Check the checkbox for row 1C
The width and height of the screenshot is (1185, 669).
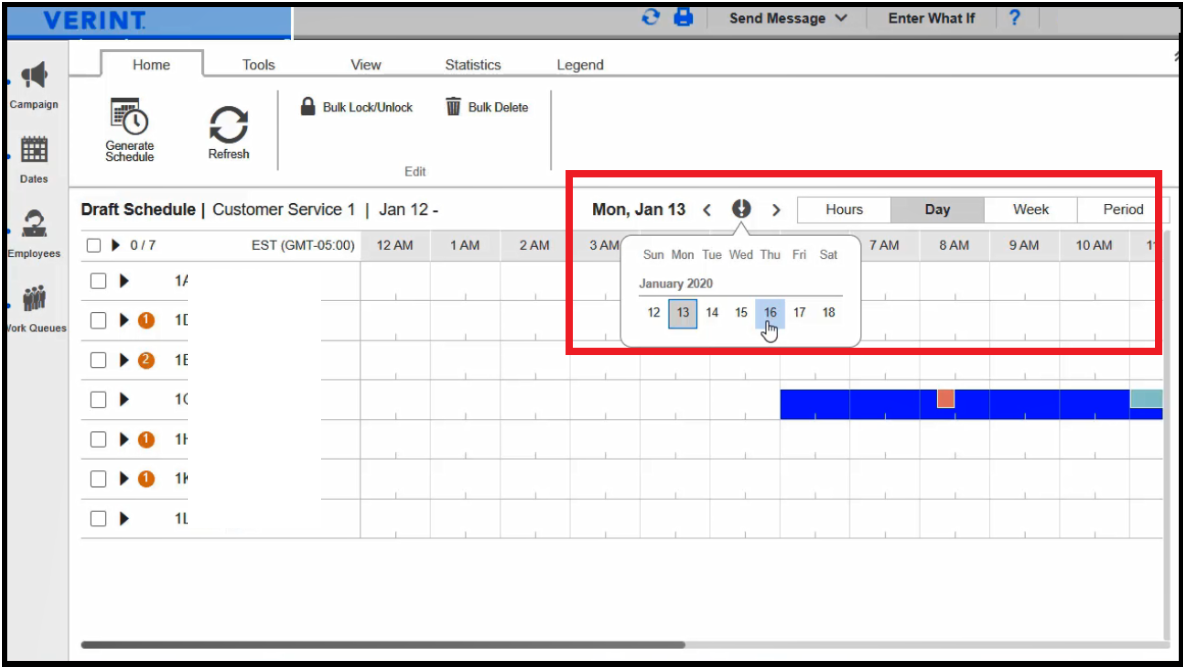[x=98, y=399]
